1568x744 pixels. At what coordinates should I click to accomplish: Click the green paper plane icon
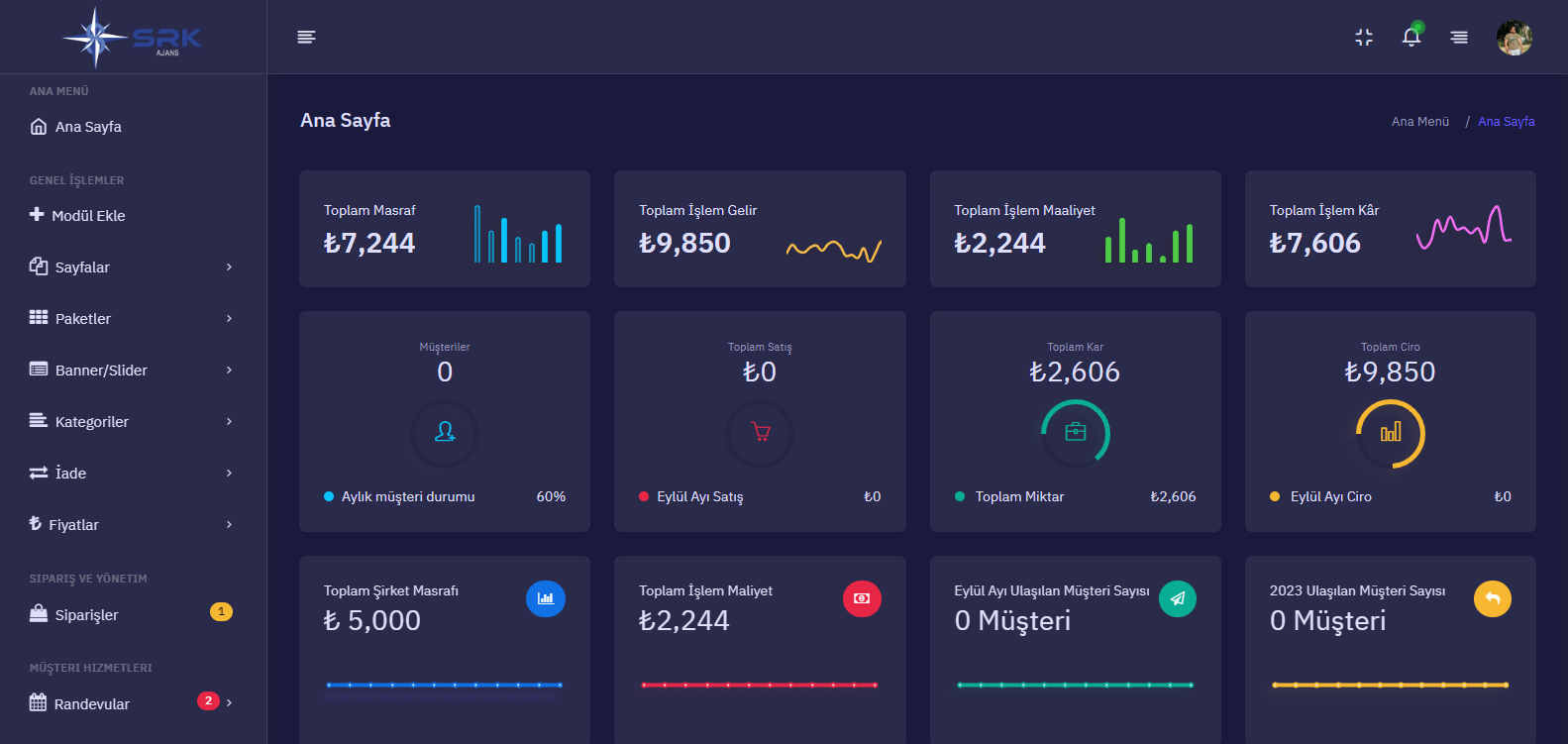pos(1178,598)
